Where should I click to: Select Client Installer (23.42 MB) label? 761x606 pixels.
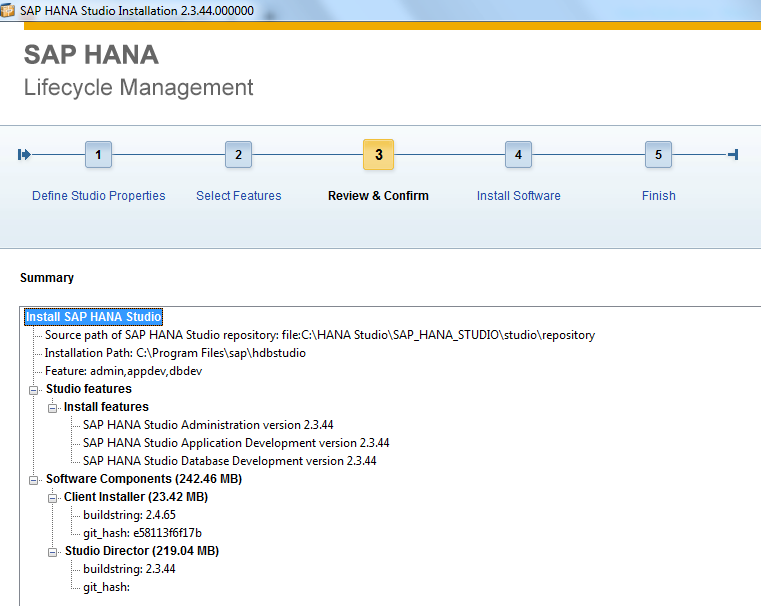tap(136, 496)
